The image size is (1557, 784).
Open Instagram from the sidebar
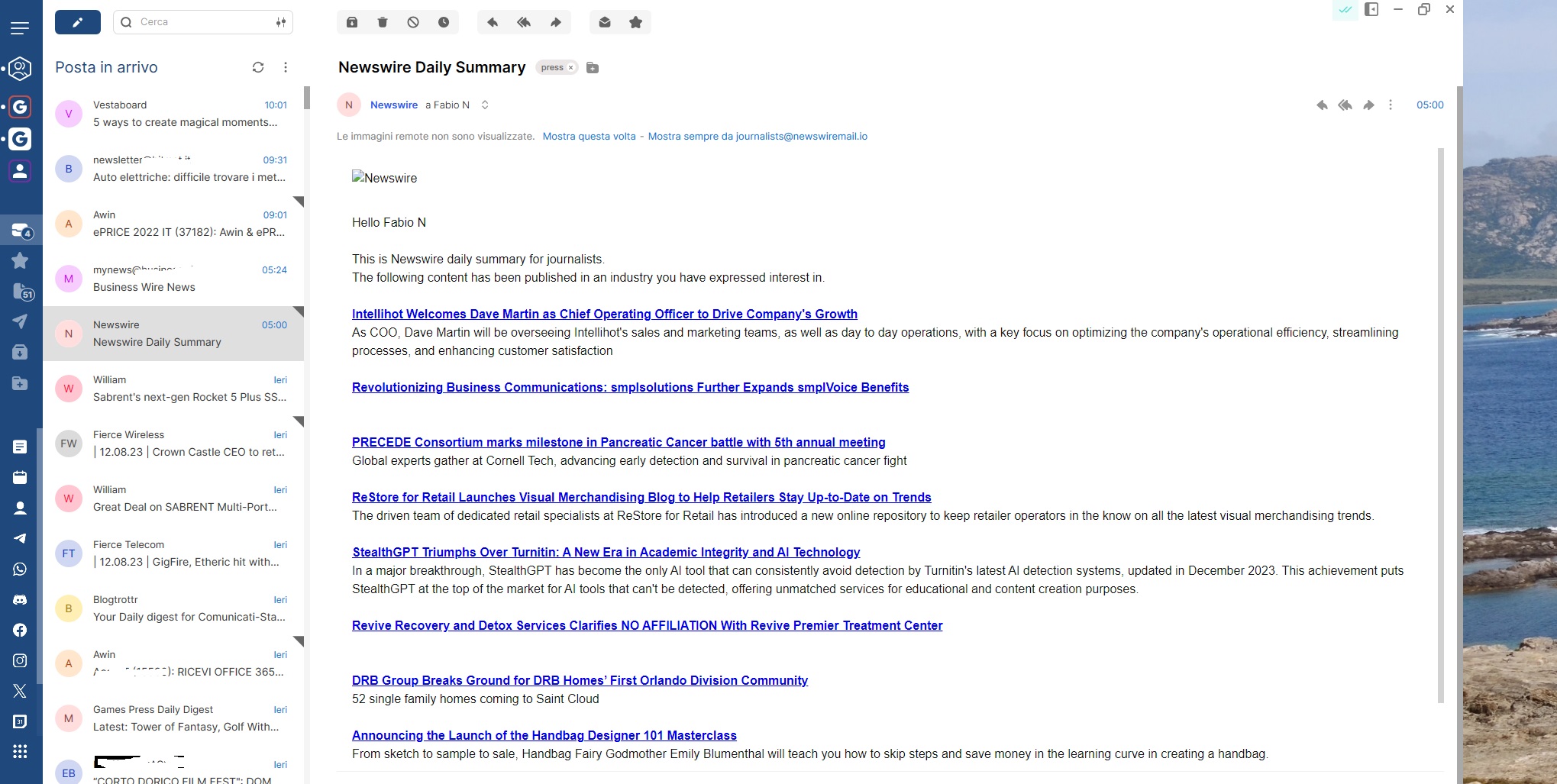coord(20,660)
